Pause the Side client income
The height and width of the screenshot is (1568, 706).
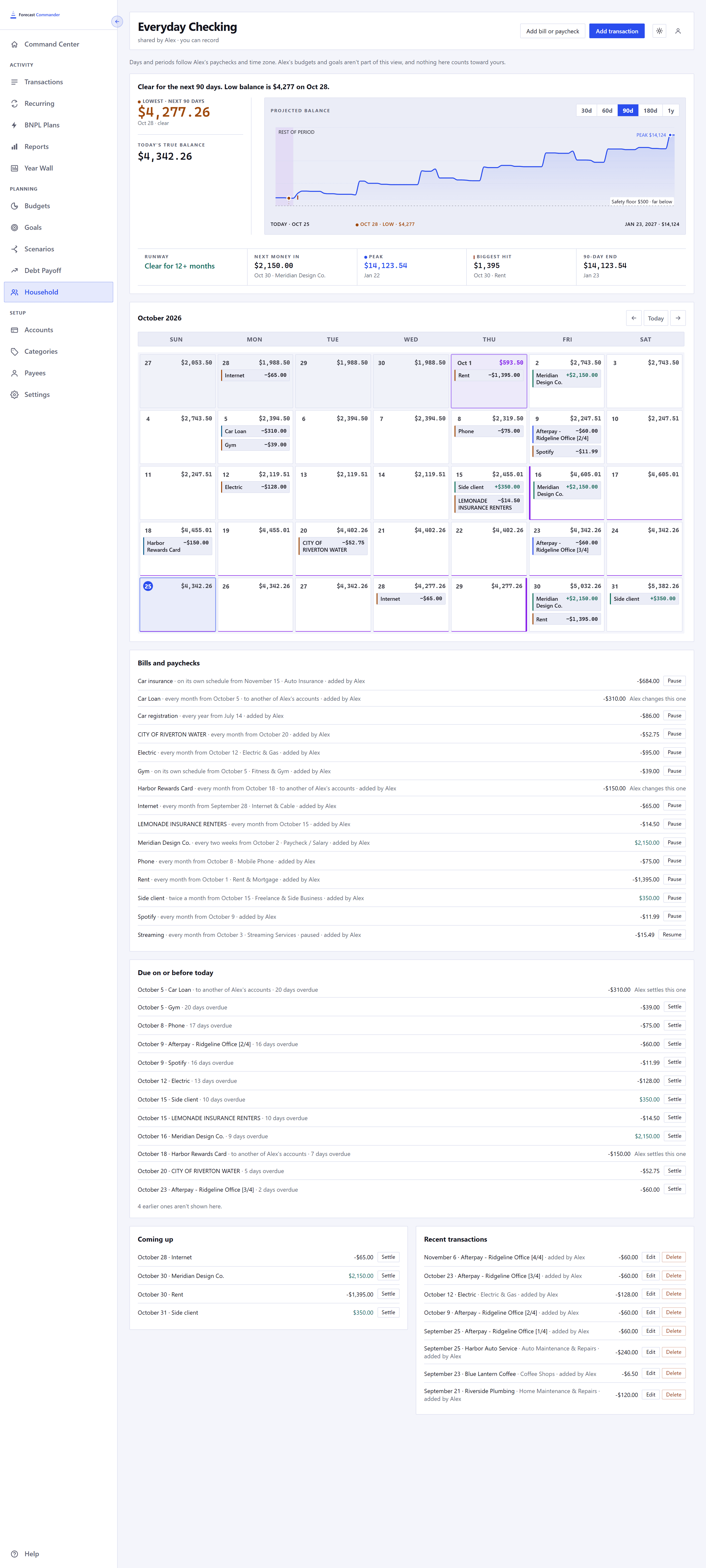point(674,898)
